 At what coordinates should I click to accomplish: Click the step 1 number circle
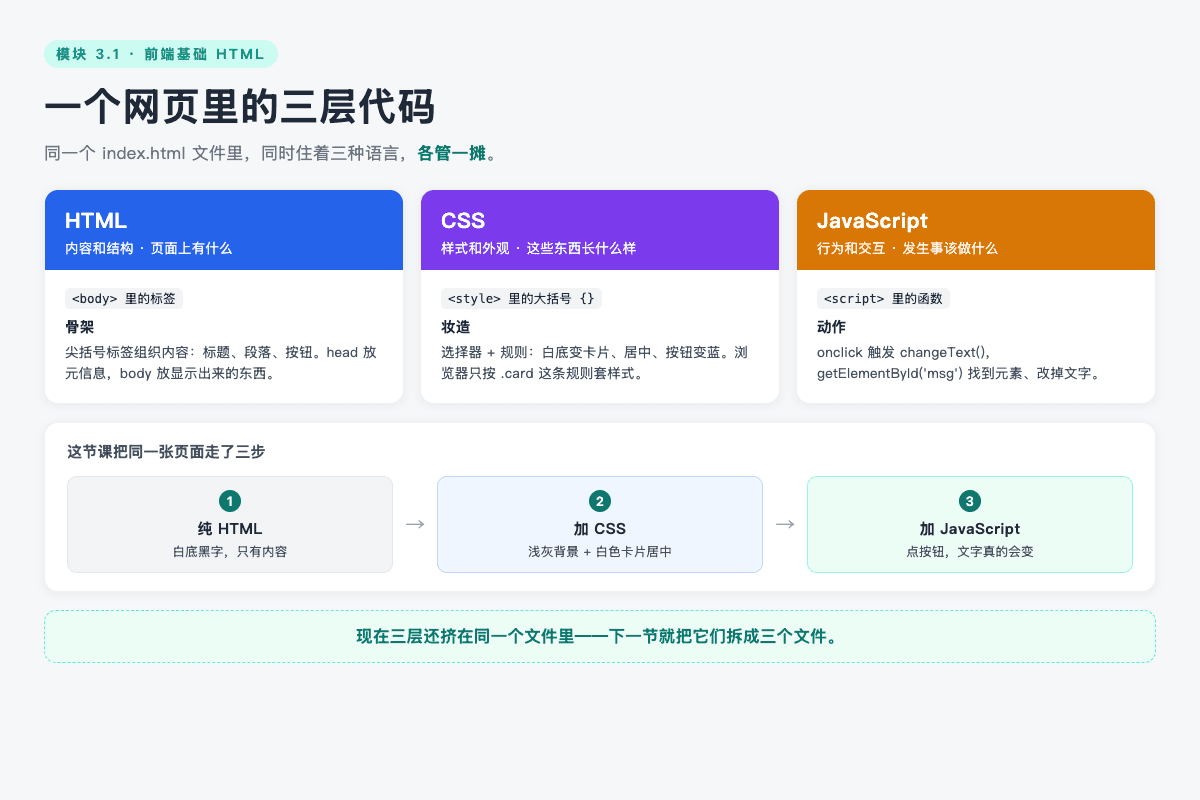(230, 501)
